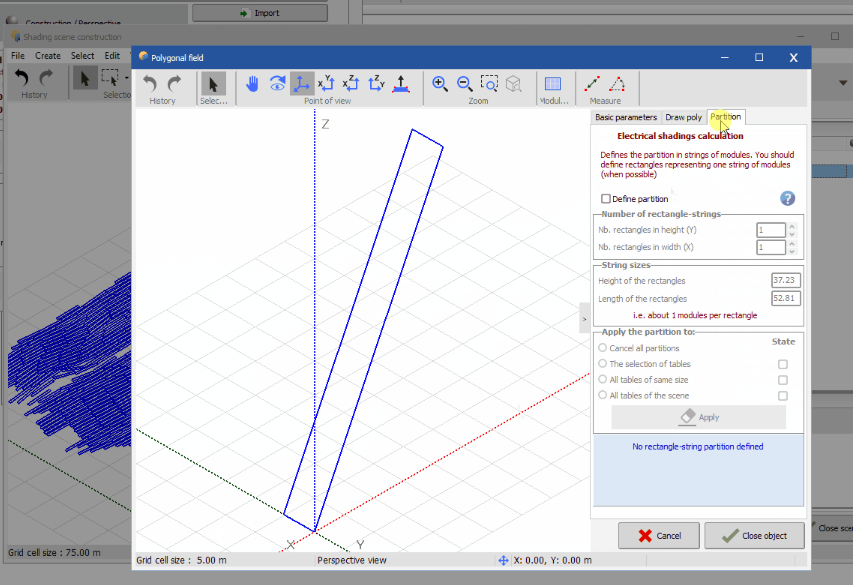Select the angle Measure triangle tool
853x585 pixels.
pos(617,84)
